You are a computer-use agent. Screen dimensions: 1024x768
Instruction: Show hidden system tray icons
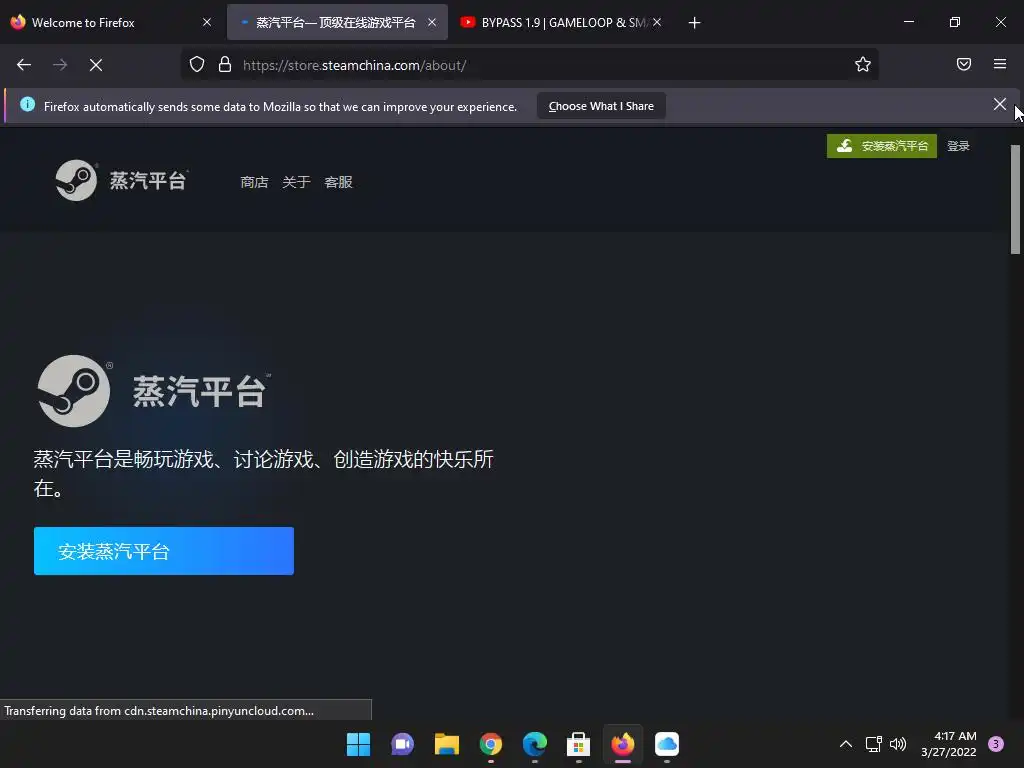tap(846, 744)
